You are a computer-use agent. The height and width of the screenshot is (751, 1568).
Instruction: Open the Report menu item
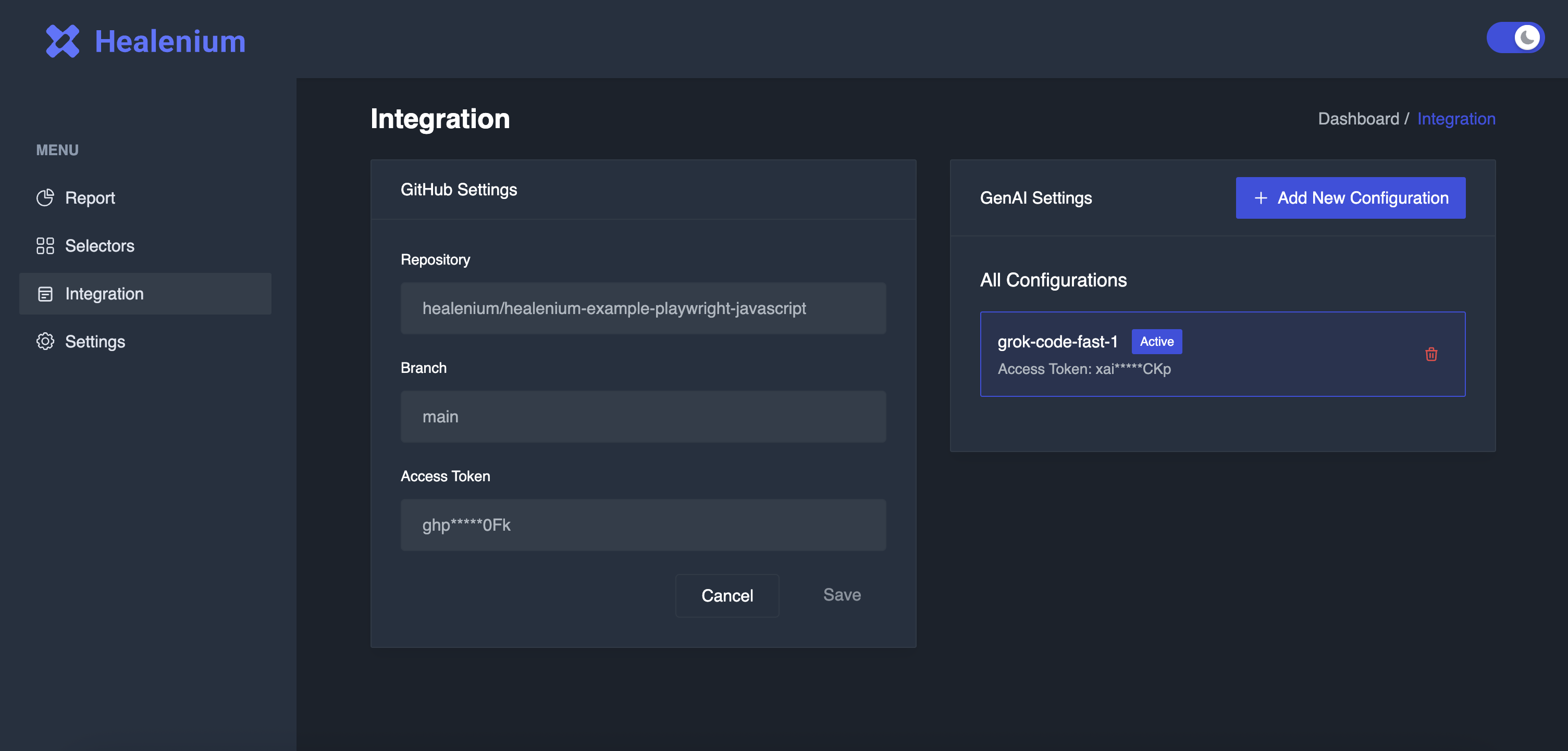click(90, 198)
